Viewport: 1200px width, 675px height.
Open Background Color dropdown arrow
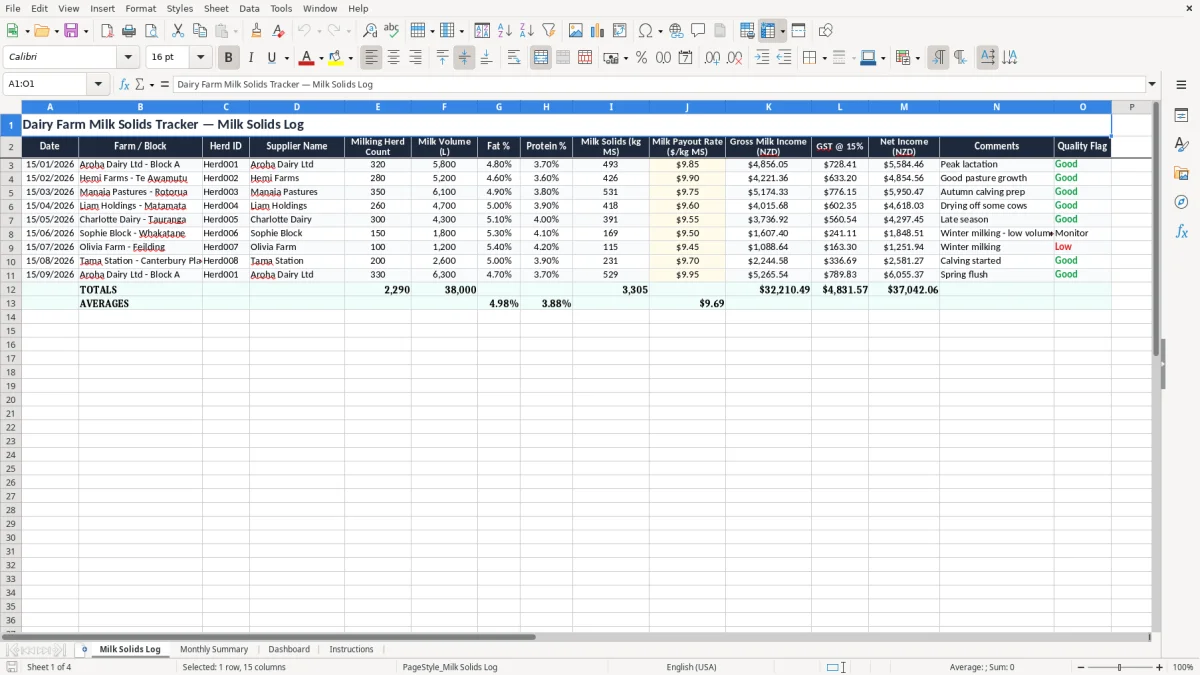(x=350, y=58)
